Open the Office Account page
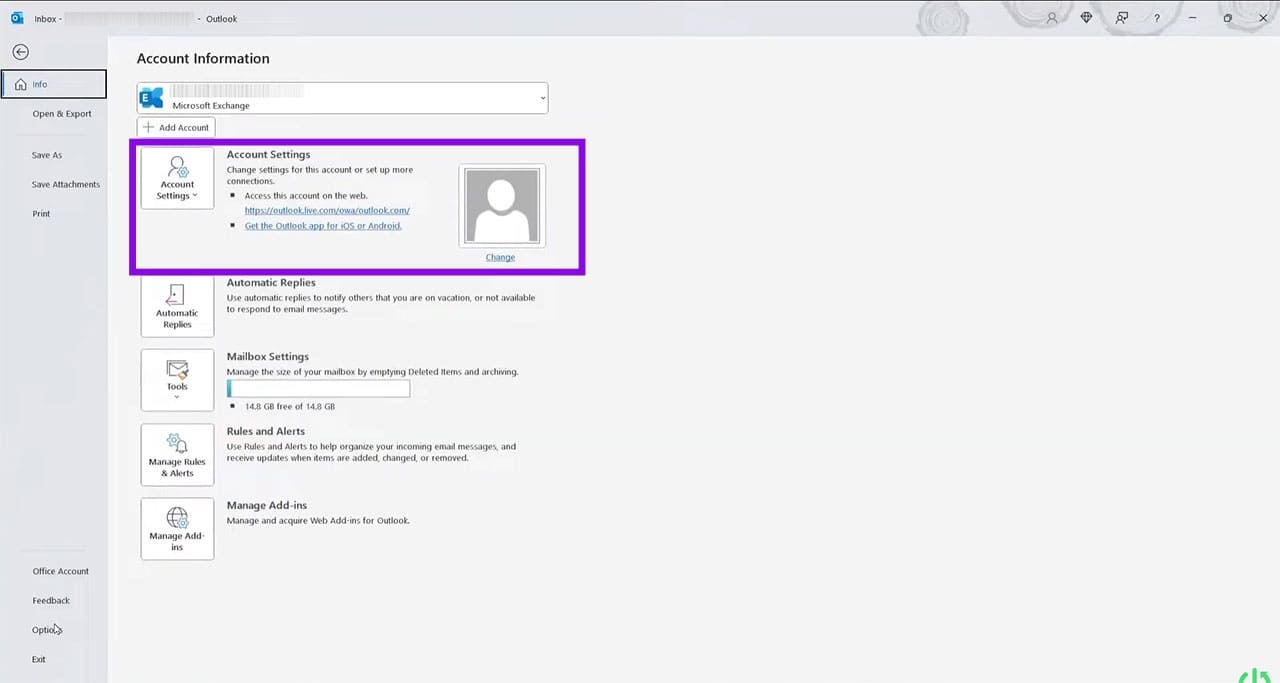 pos(61,571)
